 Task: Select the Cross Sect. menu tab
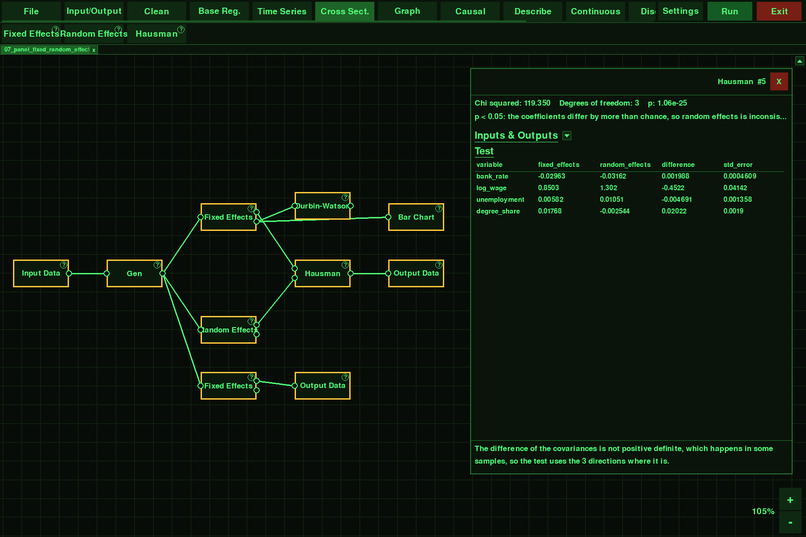tap(344, 11)
